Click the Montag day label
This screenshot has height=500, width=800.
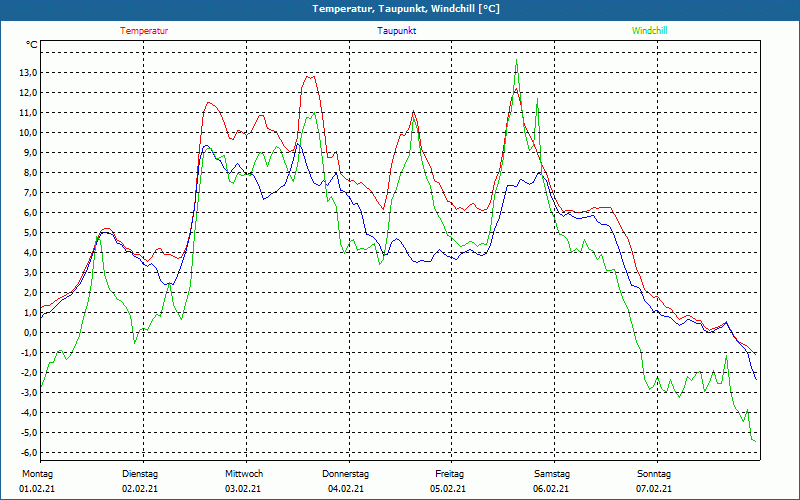37,474
